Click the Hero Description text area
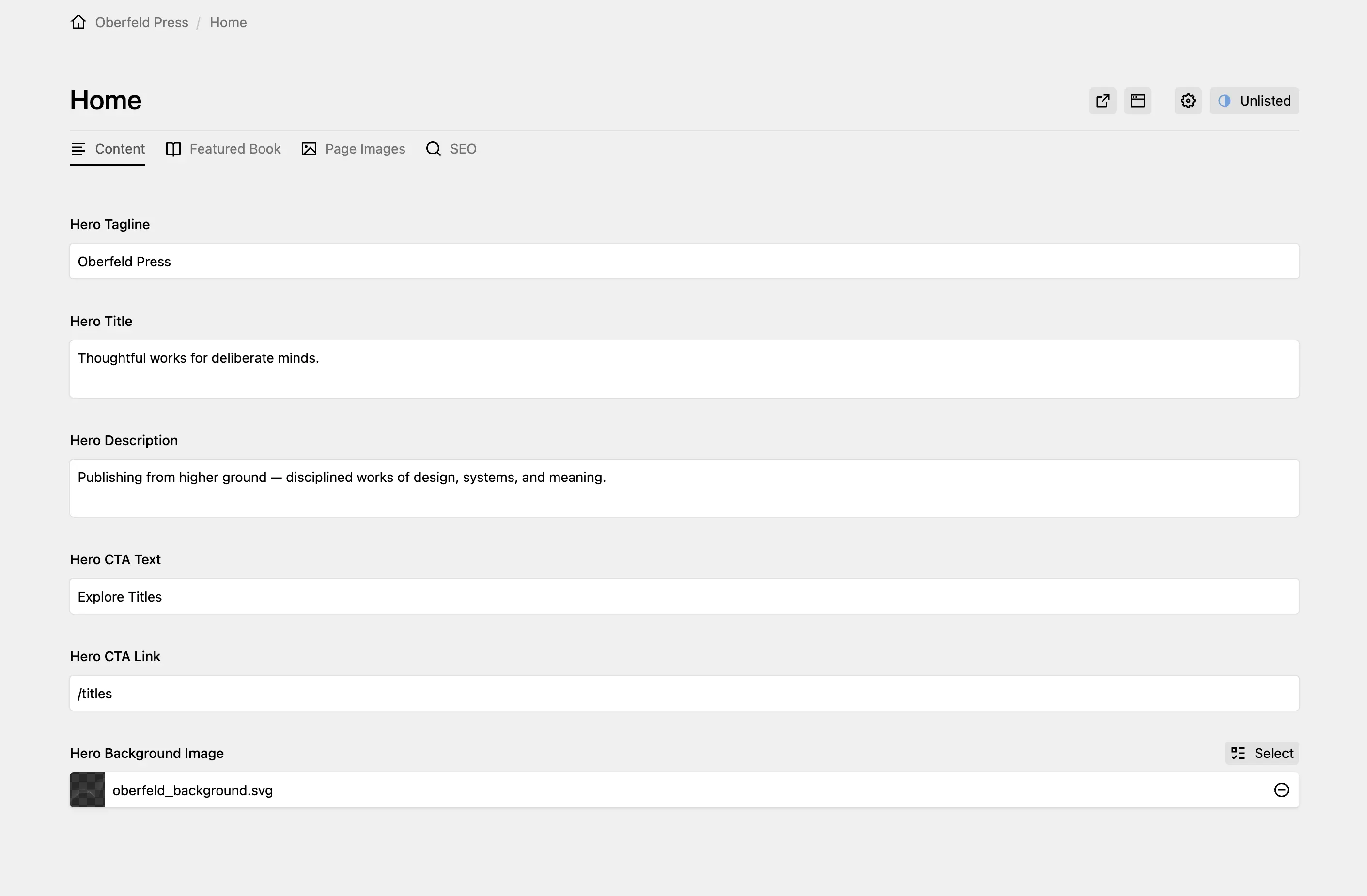Screen dimensions: 1367x896 (x=683, y=488)
